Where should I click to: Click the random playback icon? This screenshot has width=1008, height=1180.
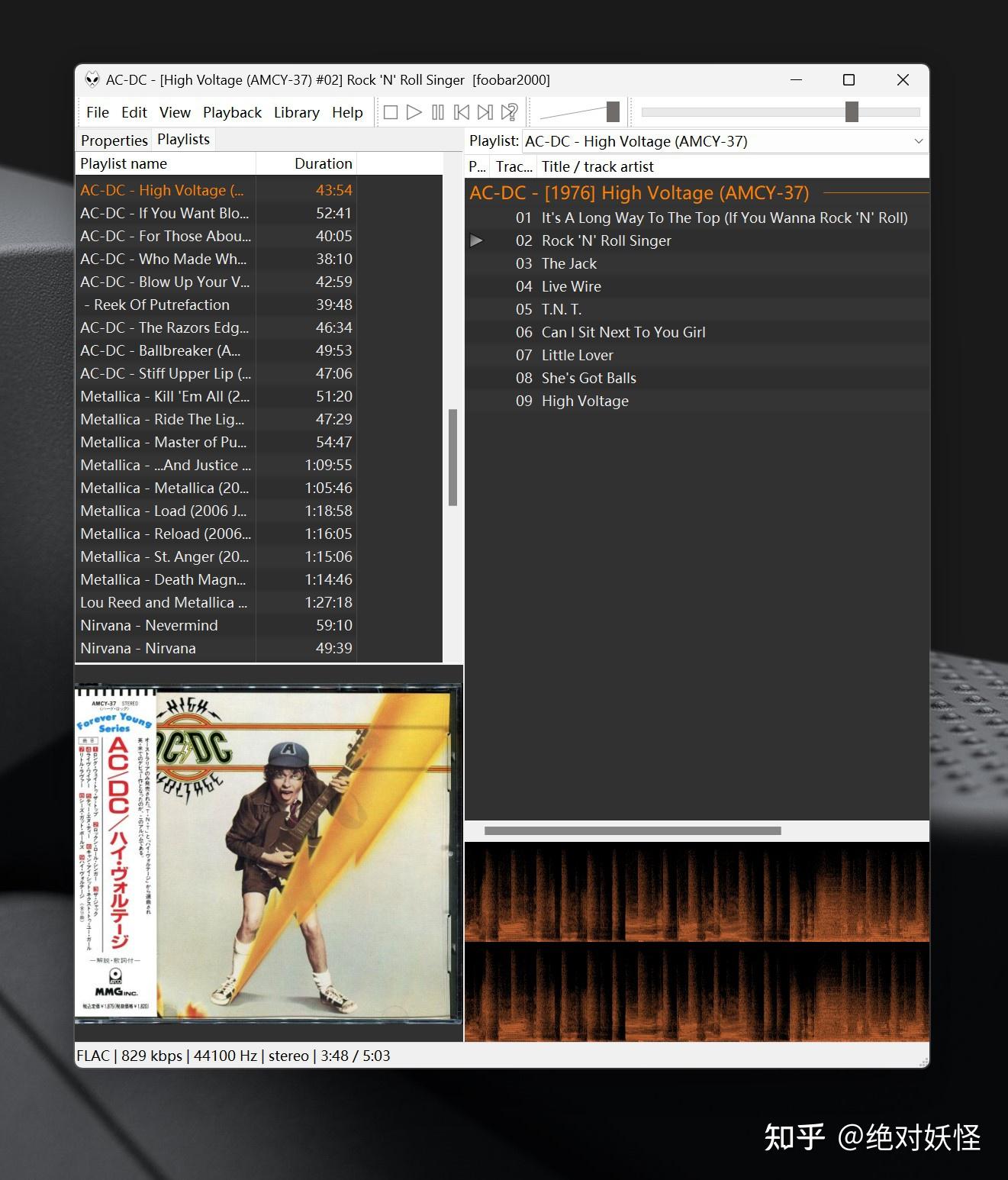tap(509, 113)
